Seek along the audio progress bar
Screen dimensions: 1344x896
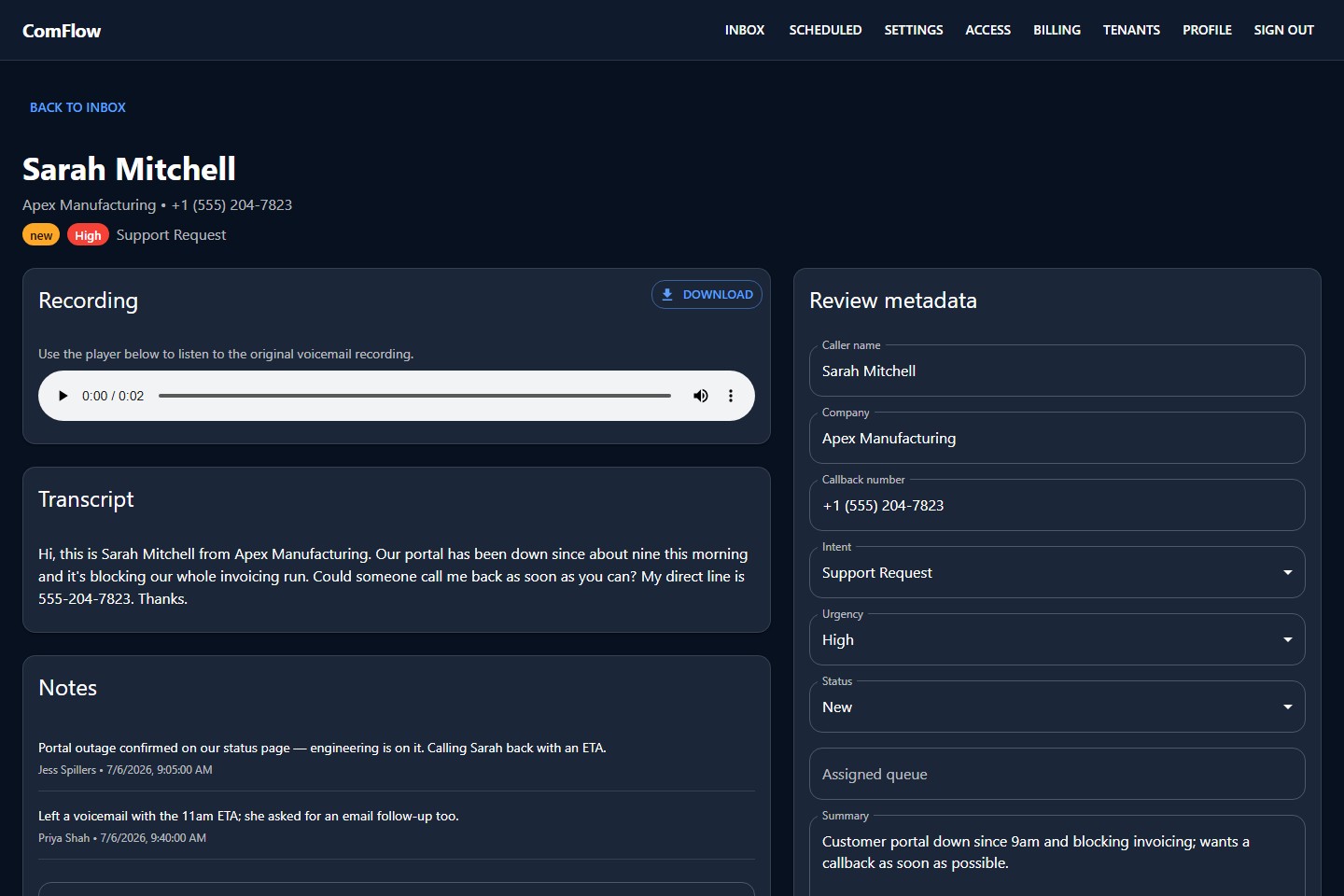pyautogui.click(x=414, y=396)
